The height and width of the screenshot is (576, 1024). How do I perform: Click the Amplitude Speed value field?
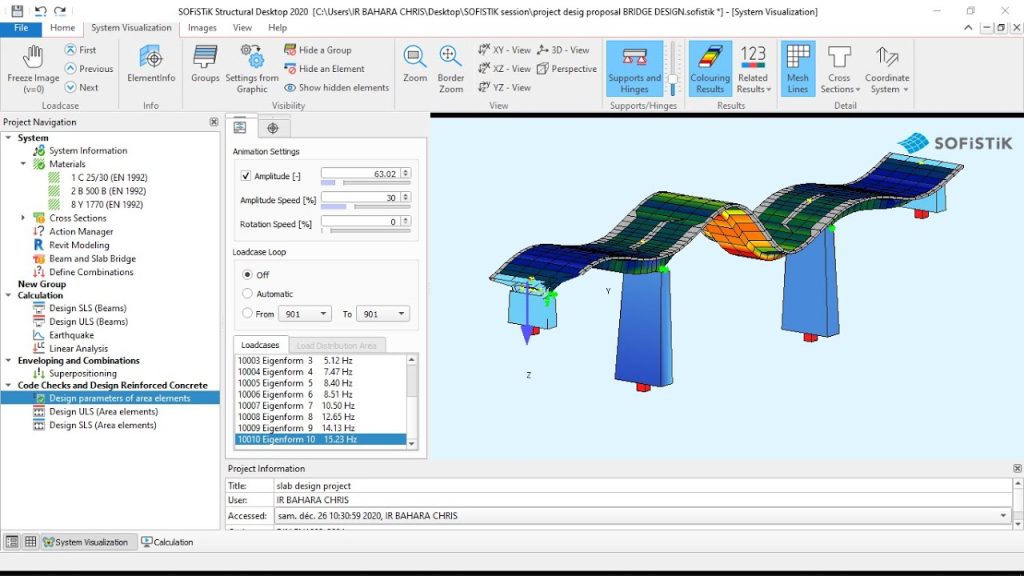tap(360, 197)
